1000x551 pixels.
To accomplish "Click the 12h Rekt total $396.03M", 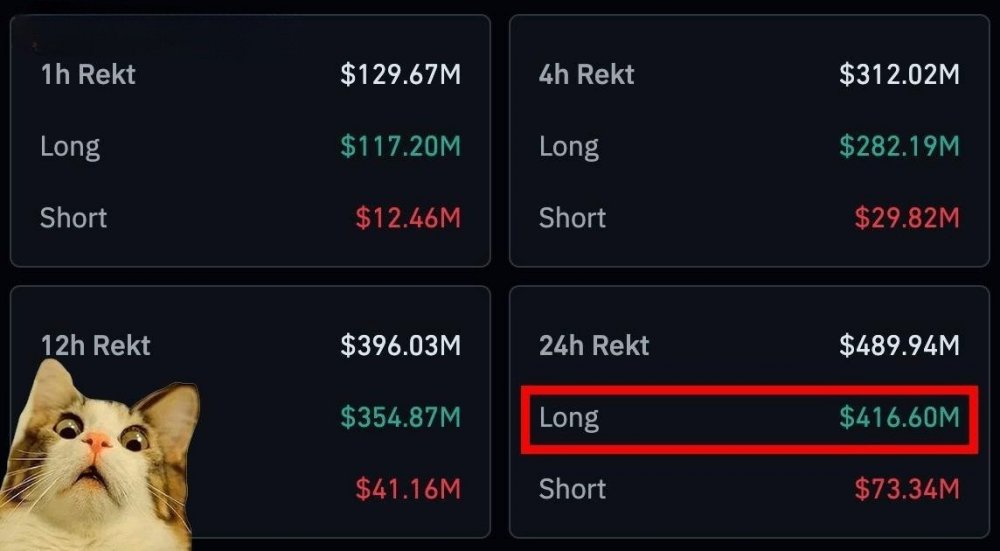I will (400, 346).
